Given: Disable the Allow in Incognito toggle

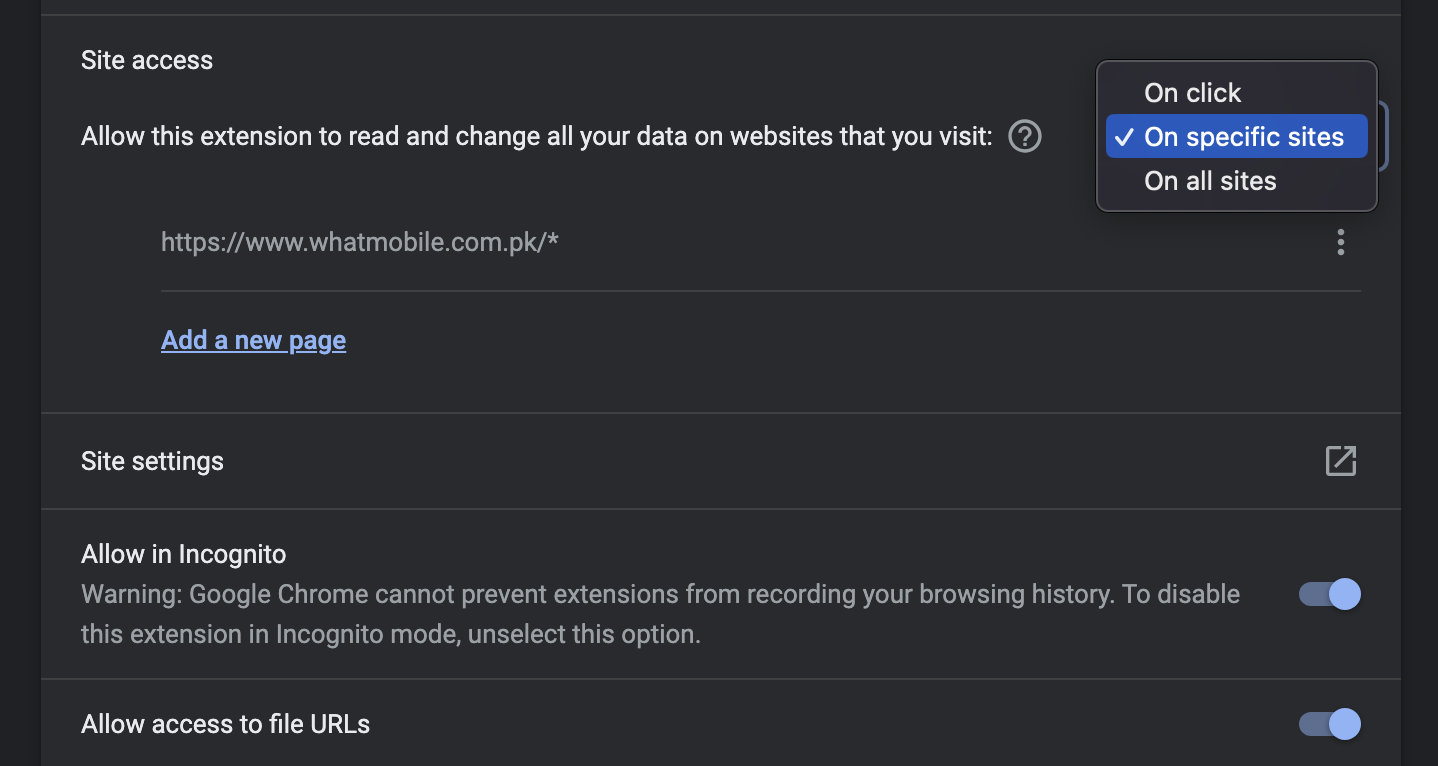Looking at the screenshot, I should point(1329,594).
